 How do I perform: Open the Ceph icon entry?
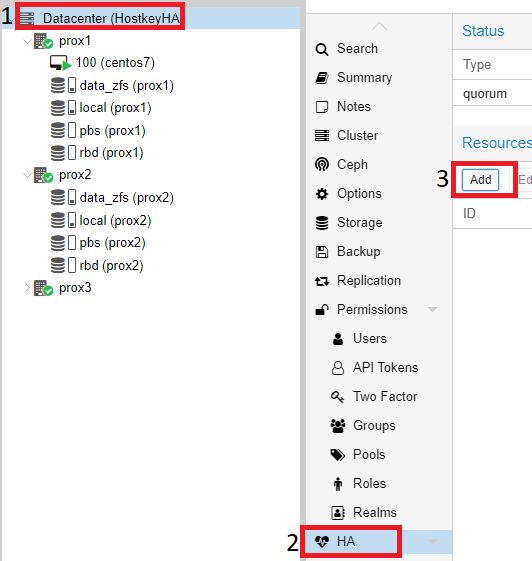coord(322,165)
